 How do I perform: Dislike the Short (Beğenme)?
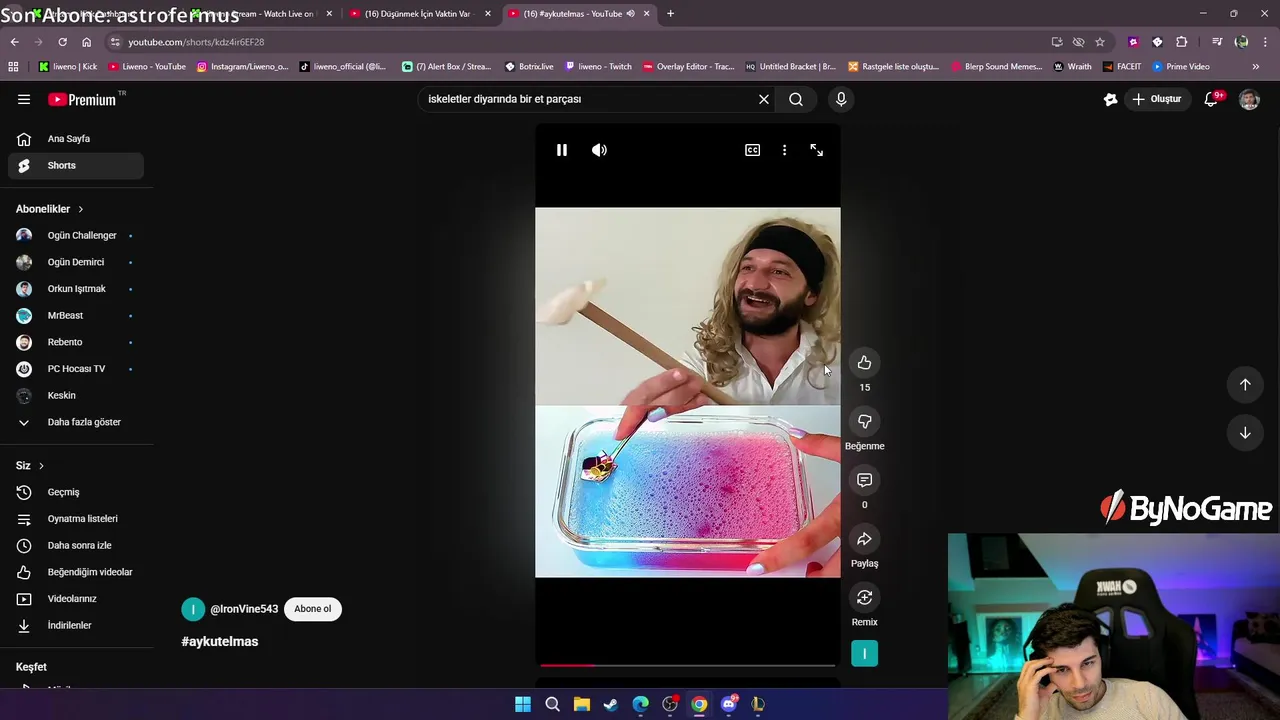click(x=864, y=422)
